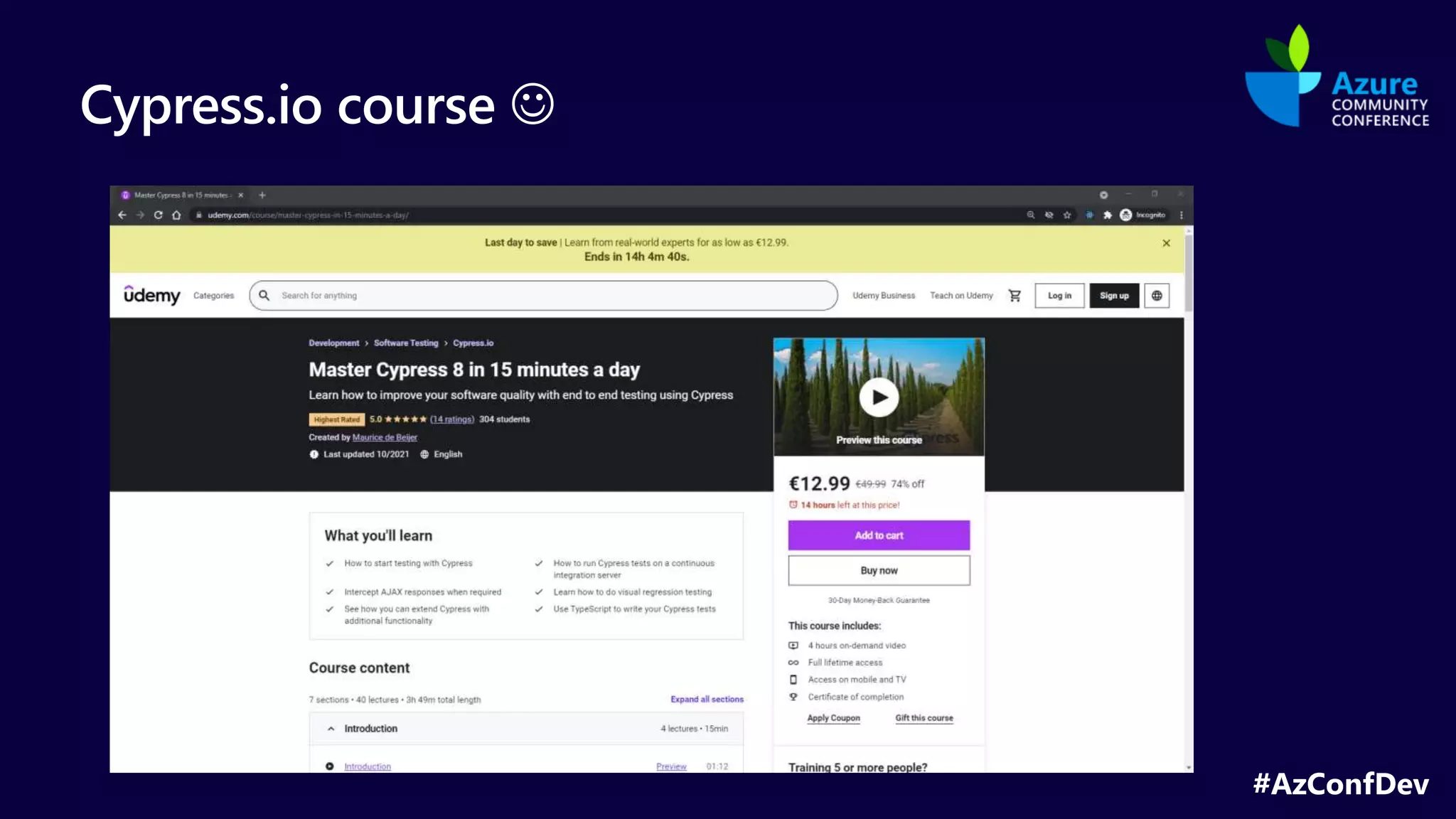Image resolution: width=1456 pixels, height=819 pixels.
Task: Click the 4 hours on-demand video text
Action: click(857, 646)
